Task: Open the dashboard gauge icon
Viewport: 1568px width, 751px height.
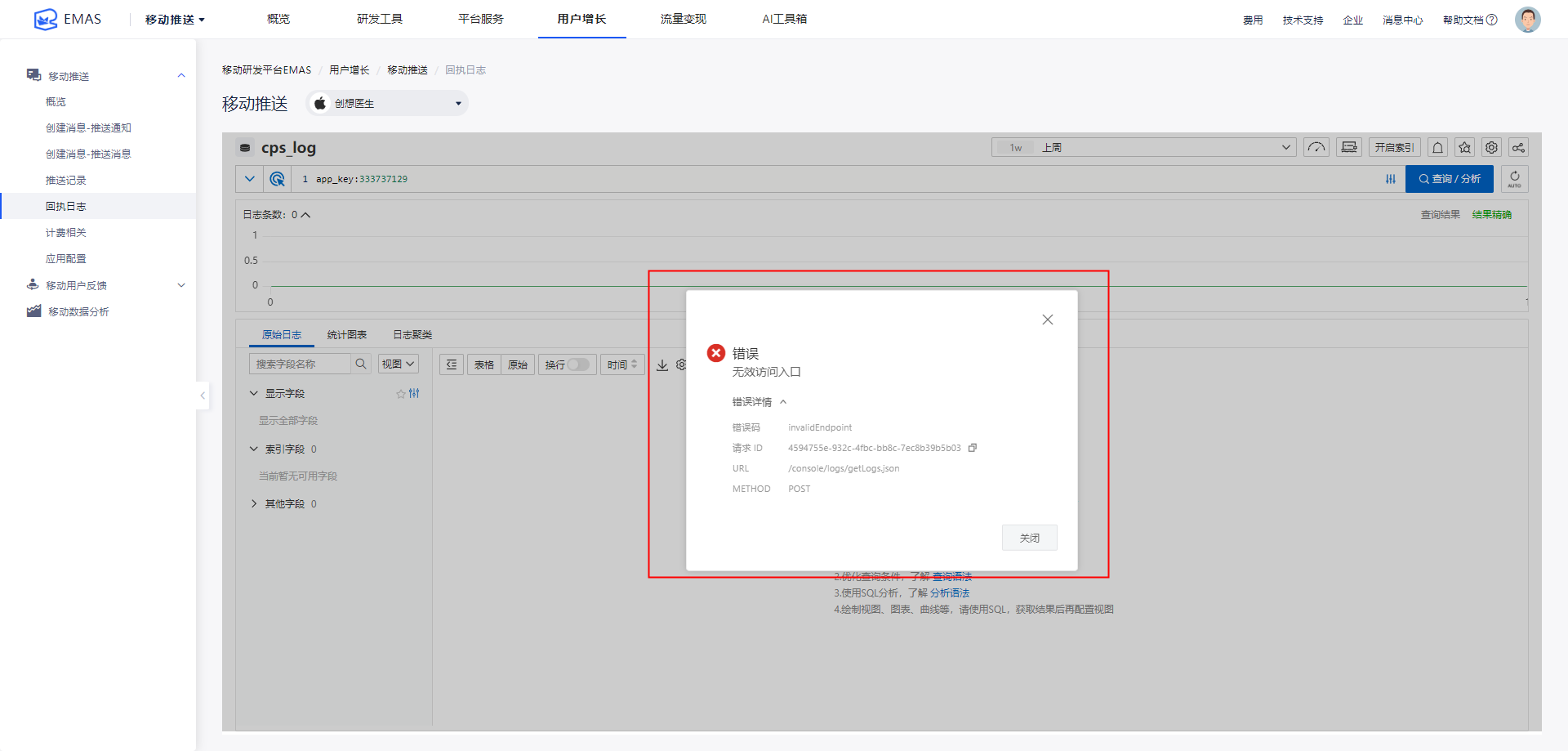Action: point(1316,147)
